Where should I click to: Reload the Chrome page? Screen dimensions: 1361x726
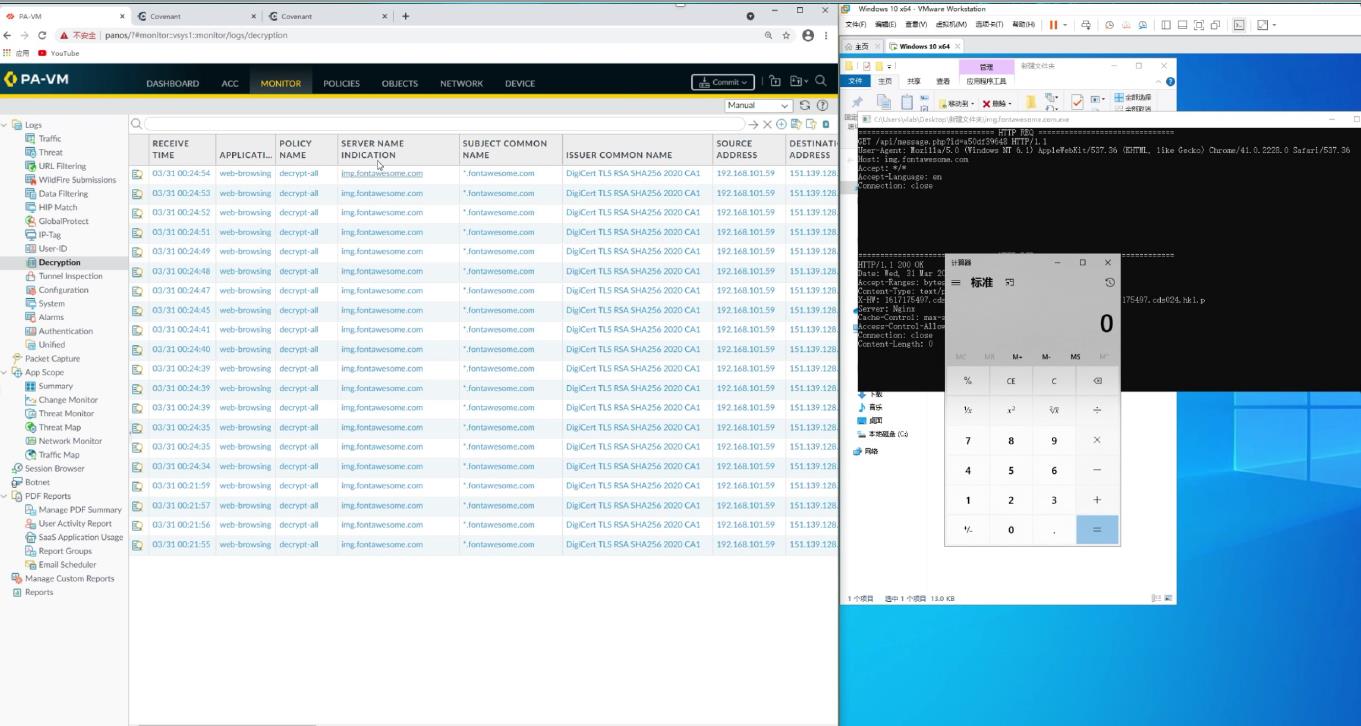point(41,35)
